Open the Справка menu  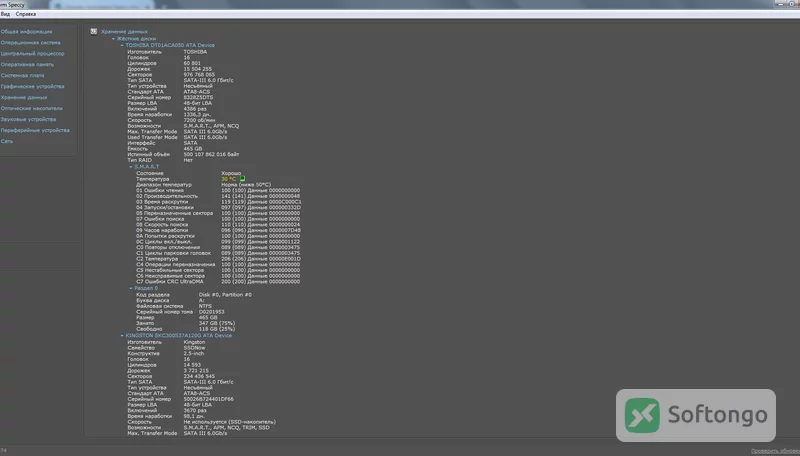pyautogui.click(x=26, y=14)
